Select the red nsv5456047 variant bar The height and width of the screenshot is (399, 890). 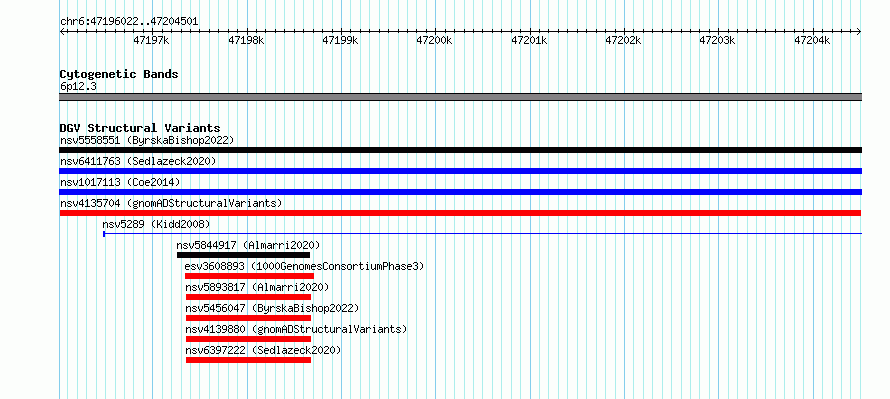point(248,318)
